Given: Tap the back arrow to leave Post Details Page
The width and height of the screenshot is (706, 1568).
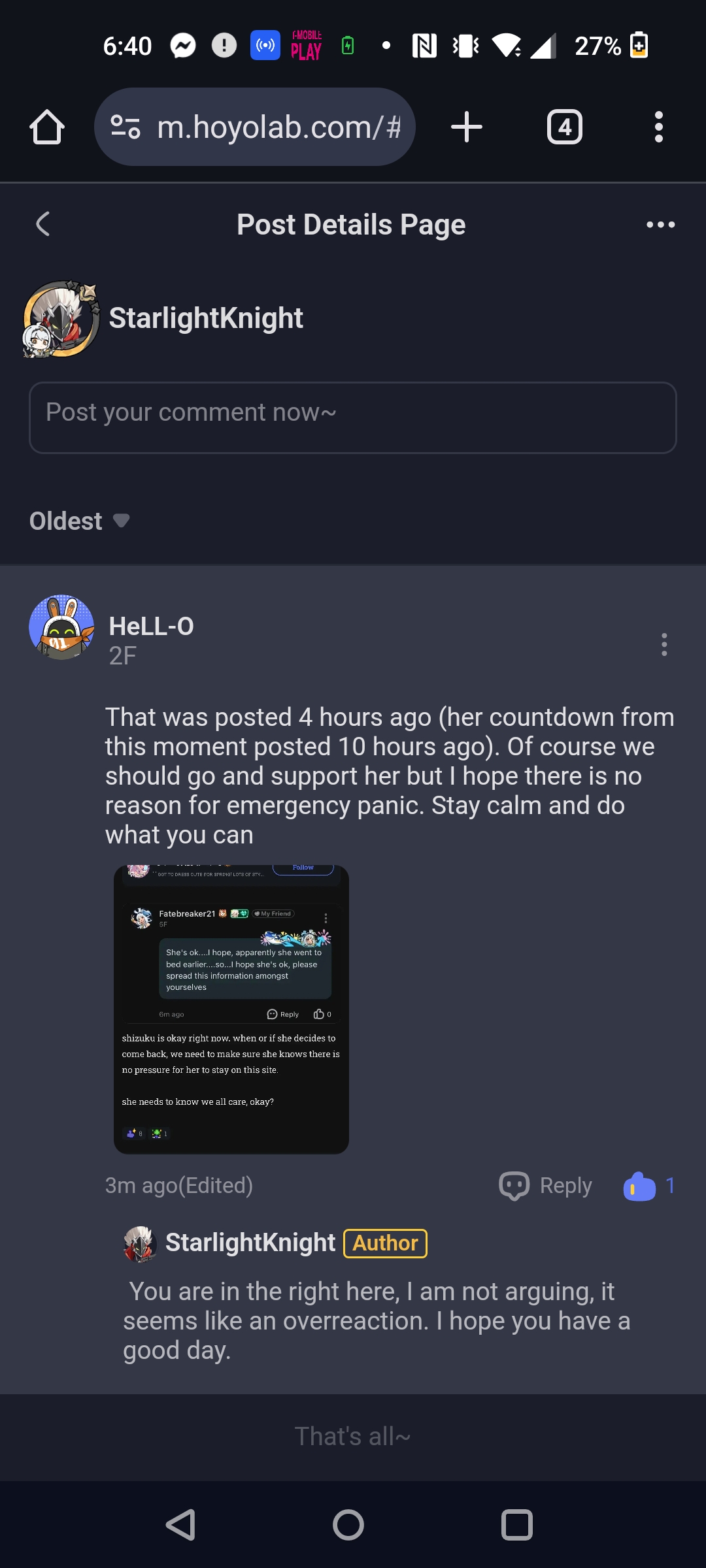Looking at the screenshot, I should 43,224.
